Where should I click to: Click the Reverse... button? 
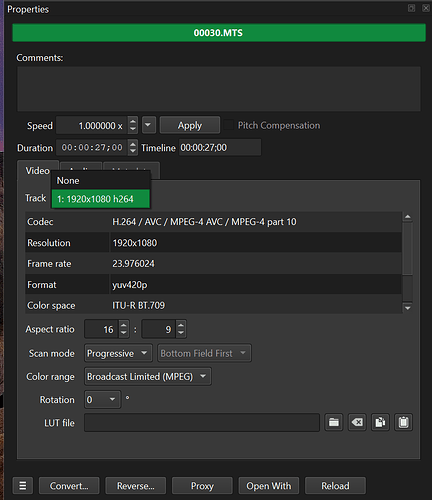pos(135,486)
